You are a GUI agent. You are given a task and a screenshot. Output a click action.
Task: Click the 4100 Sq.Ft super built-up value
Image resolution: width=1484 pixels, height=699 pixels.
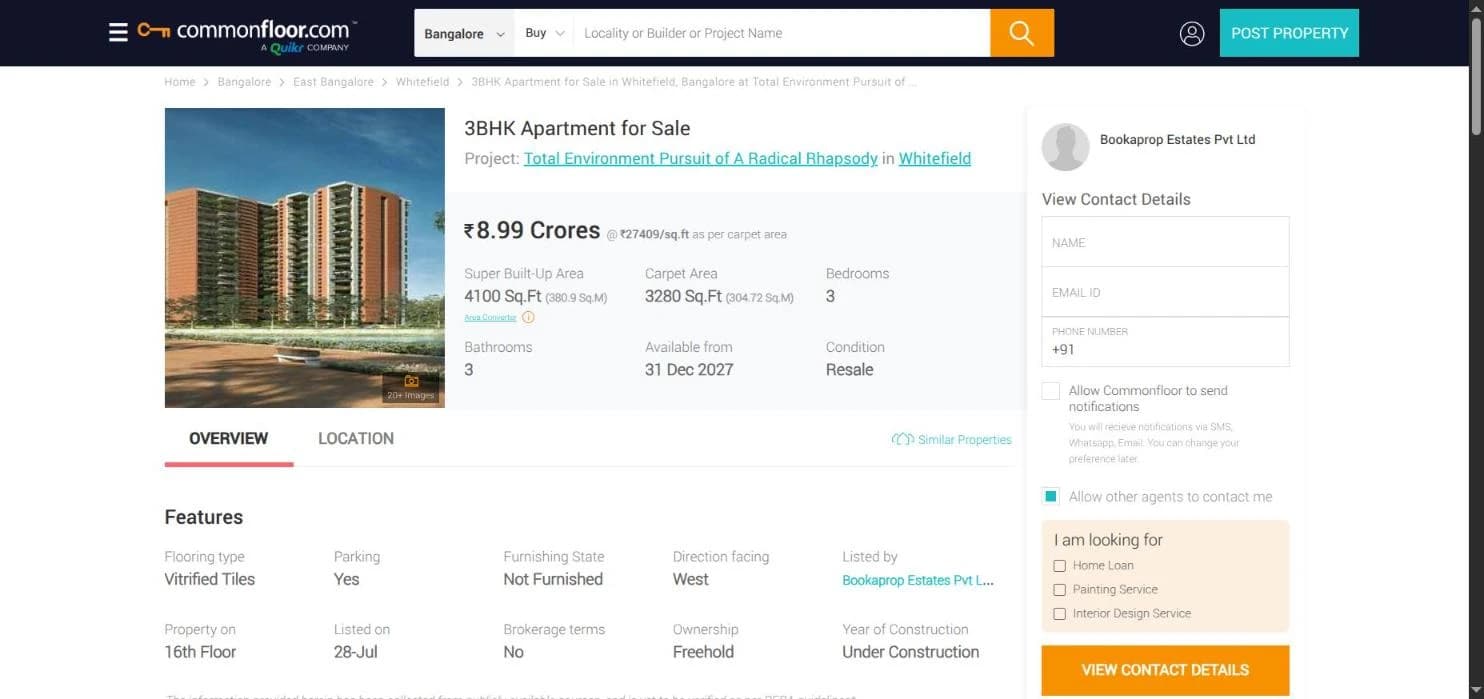pyautogui.click(x=503, y=296)
